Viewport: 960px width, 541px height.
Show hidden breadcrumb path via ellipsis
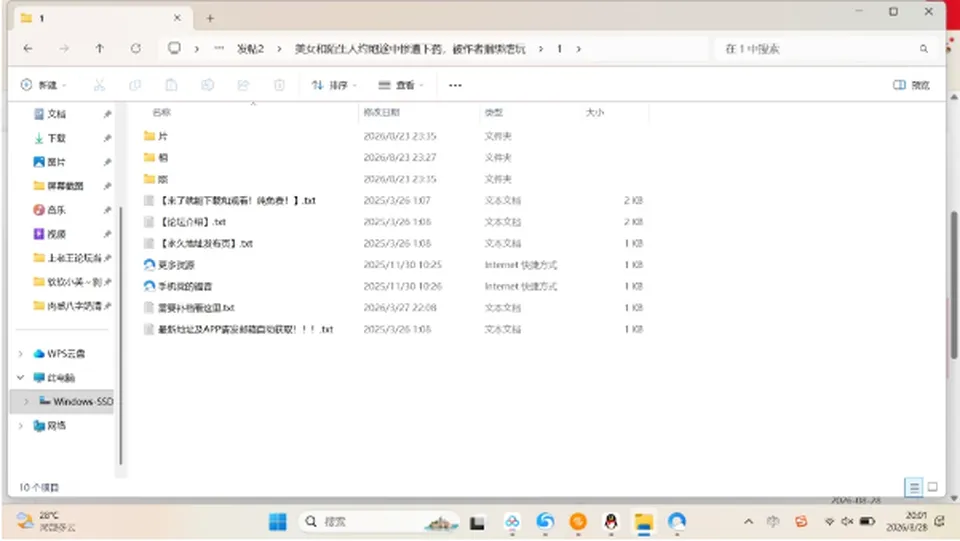[219, 48]
